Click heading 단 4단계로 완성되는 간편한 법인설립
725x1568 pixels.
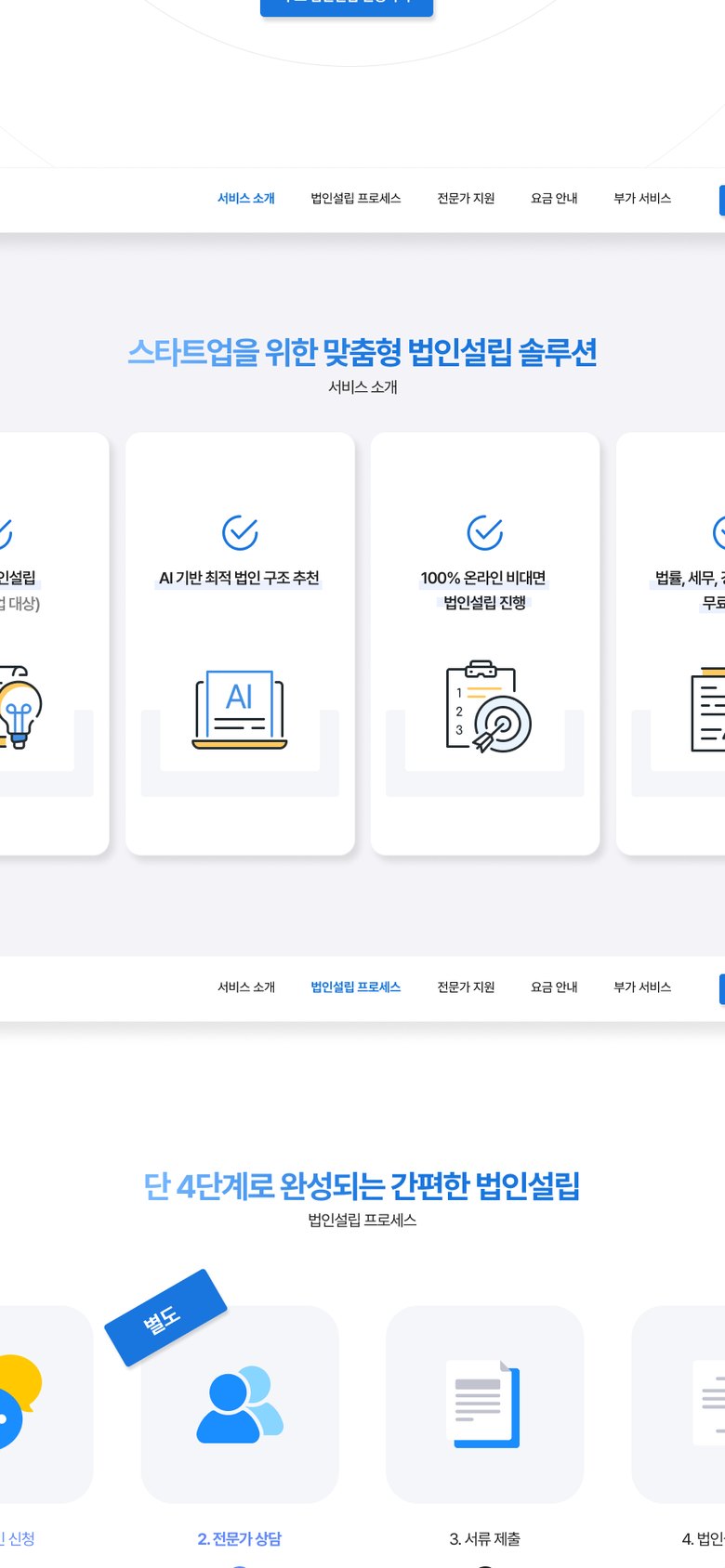(362, 1186)
